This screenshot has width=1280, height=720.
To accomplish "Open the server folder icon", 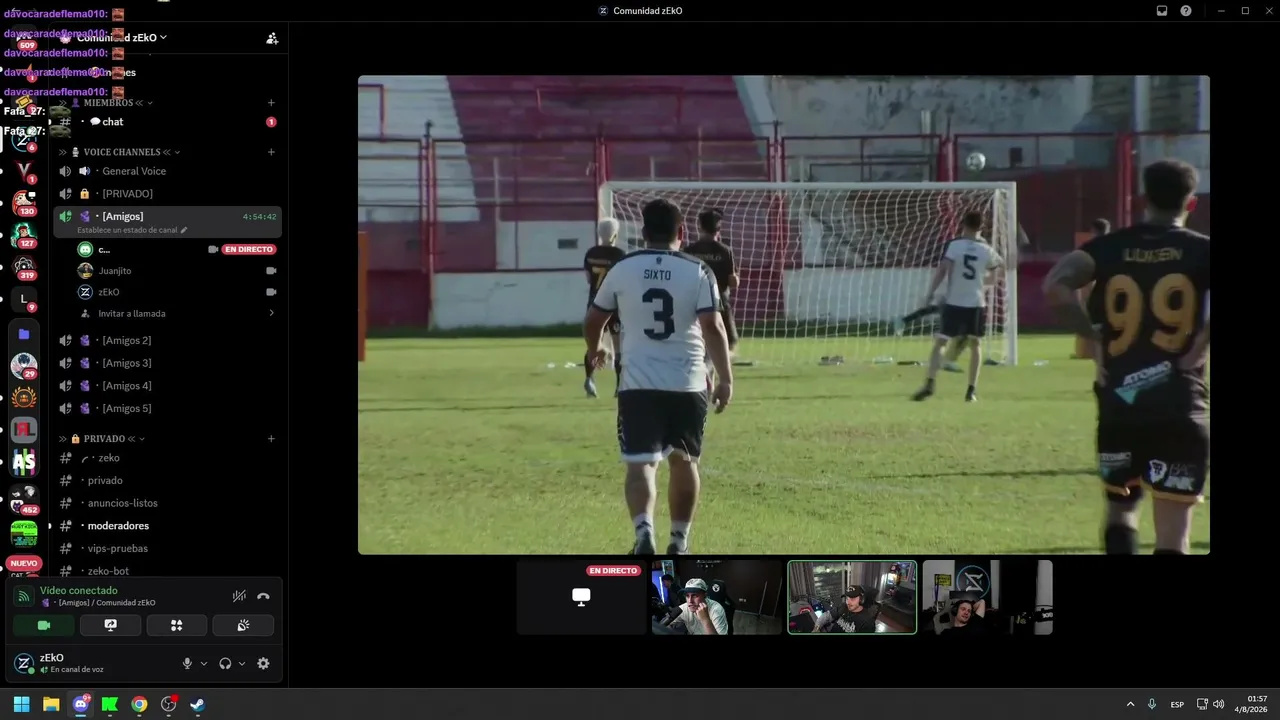I will 24,334.
